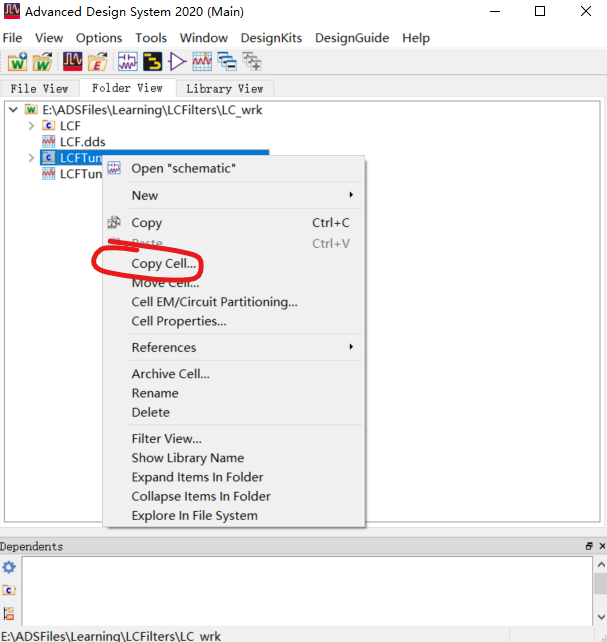The width and height of the screenshot is (607, 642).
Task: Maximize the ADS Main window
Action: (x=540, y=11)
